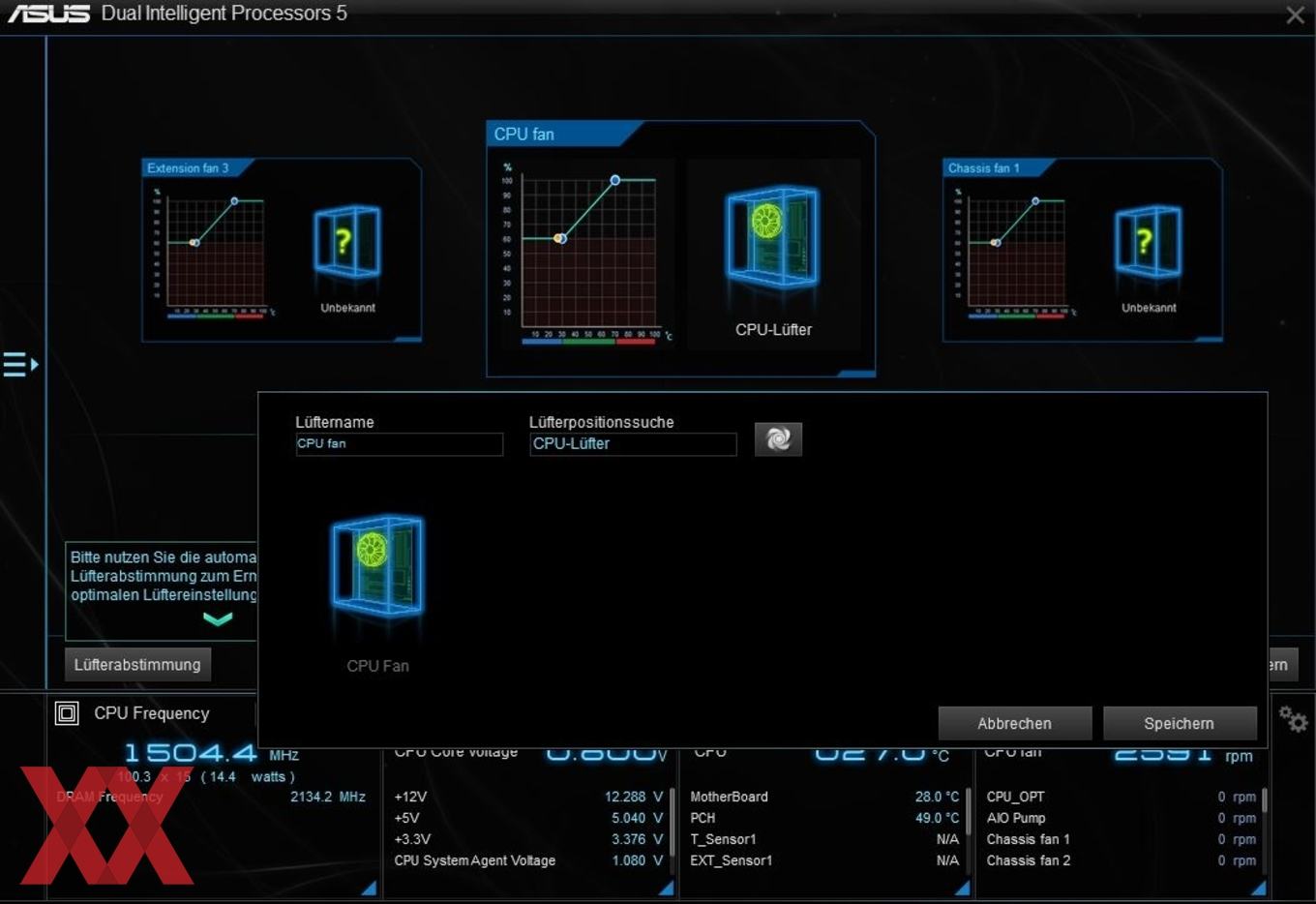1316x904 pixels.
Task: Select the Chassis fan 1 card title
Action: pyautogui.click(x=983, y=168)
